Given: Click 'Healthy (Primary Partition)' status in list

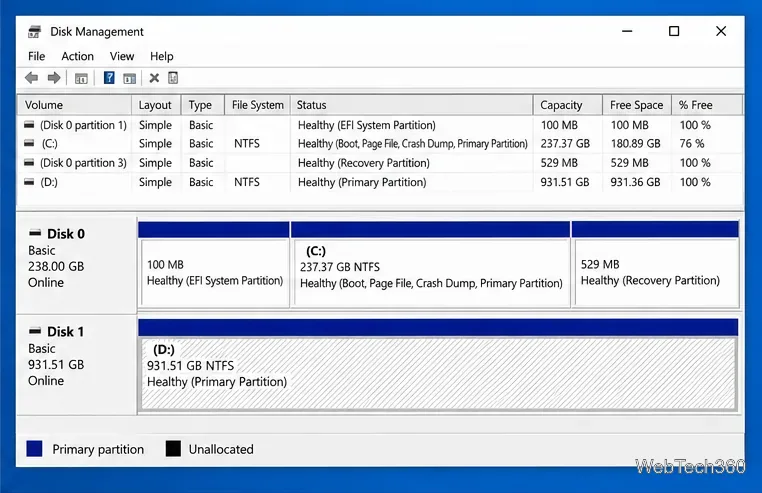Looking at the screenshot, I should [362, 182].
